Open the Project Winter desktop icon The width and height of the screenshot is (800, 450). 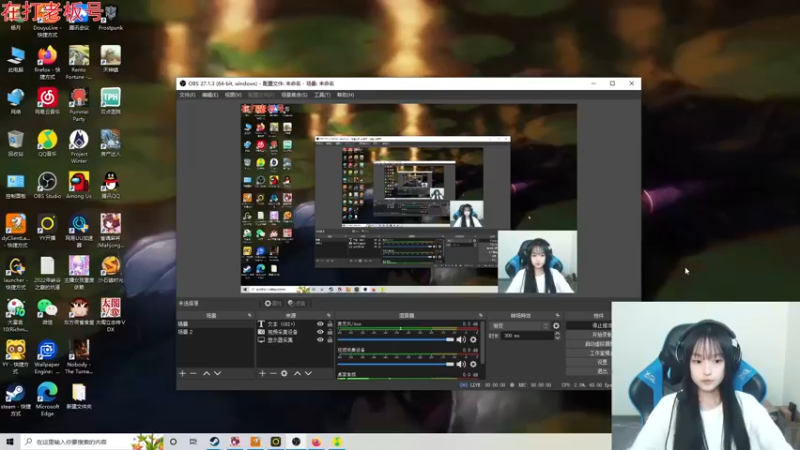point(79,147)
